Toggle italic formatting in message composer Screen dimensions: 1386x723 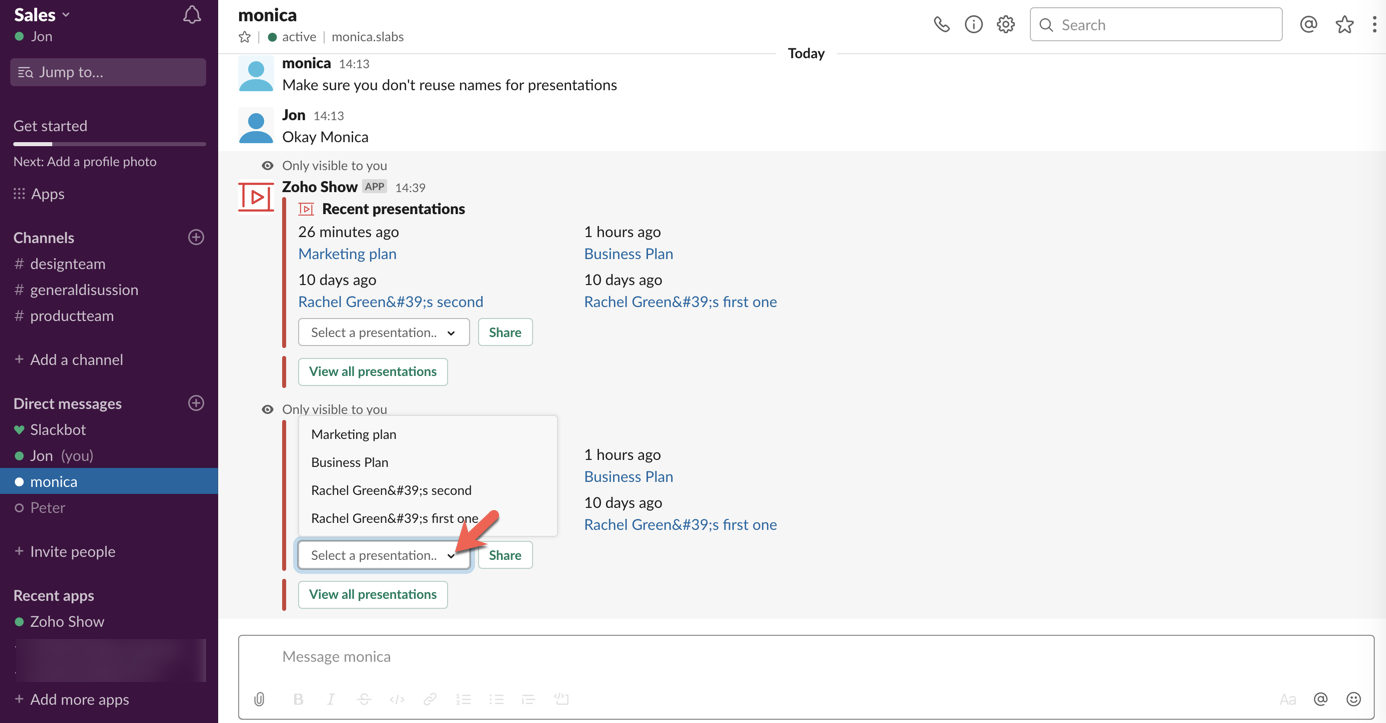tap(331, 699)
